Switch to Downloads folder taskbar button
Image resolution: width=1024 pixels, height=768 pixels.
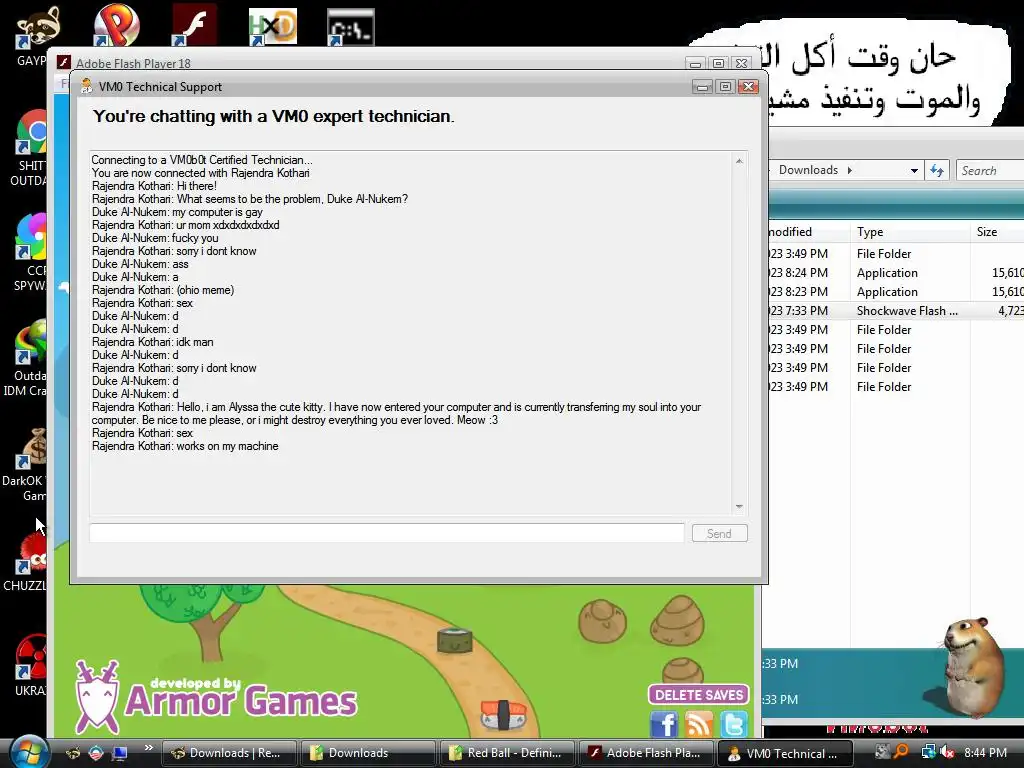coord(367,752)
